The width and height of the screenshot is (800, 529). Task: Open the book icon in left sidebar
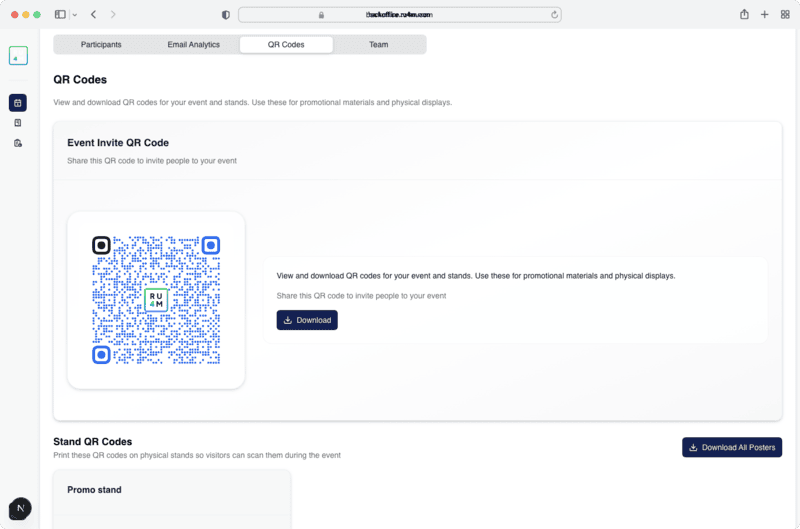tap(18, 123)
